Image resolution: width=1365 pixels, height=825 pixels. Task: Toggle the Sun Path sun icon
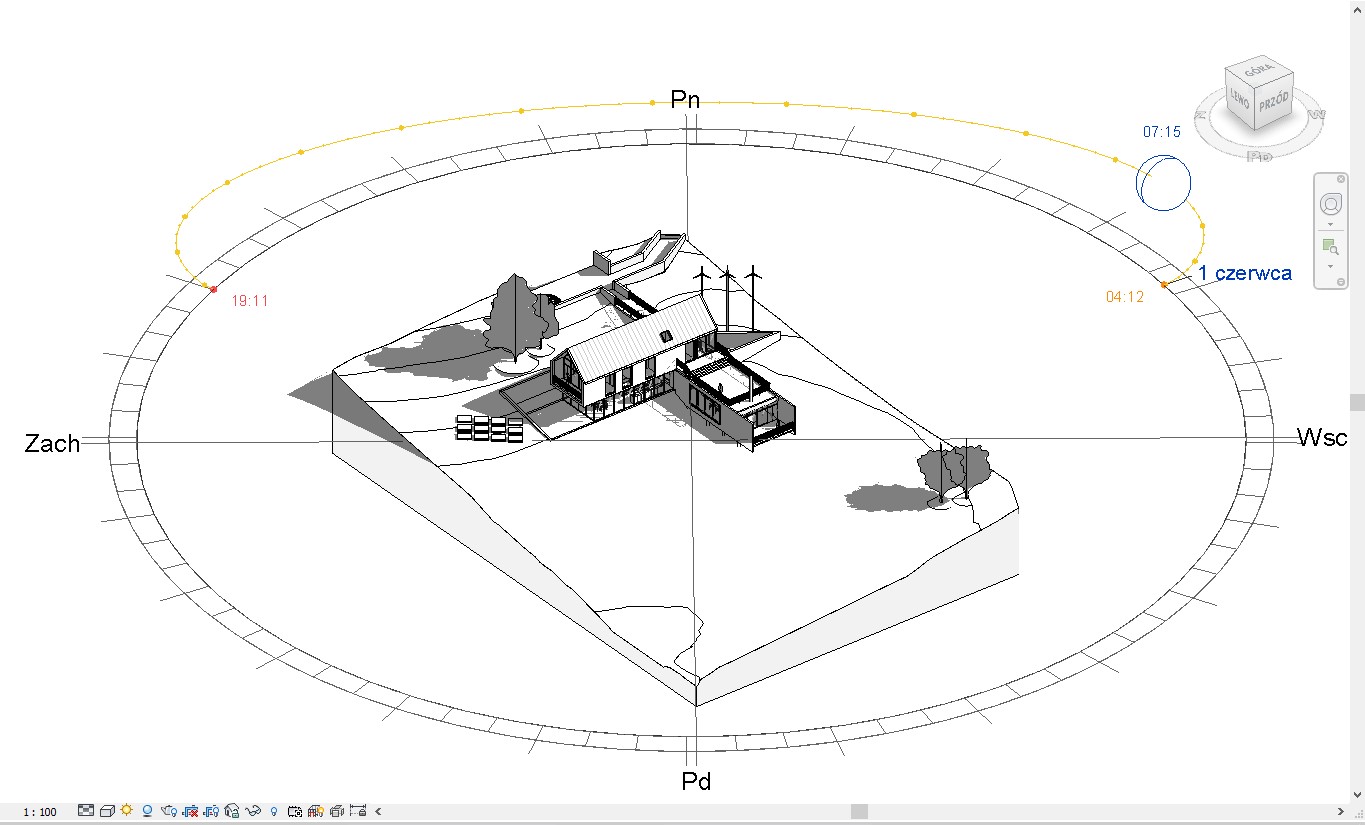coord(127,810)
